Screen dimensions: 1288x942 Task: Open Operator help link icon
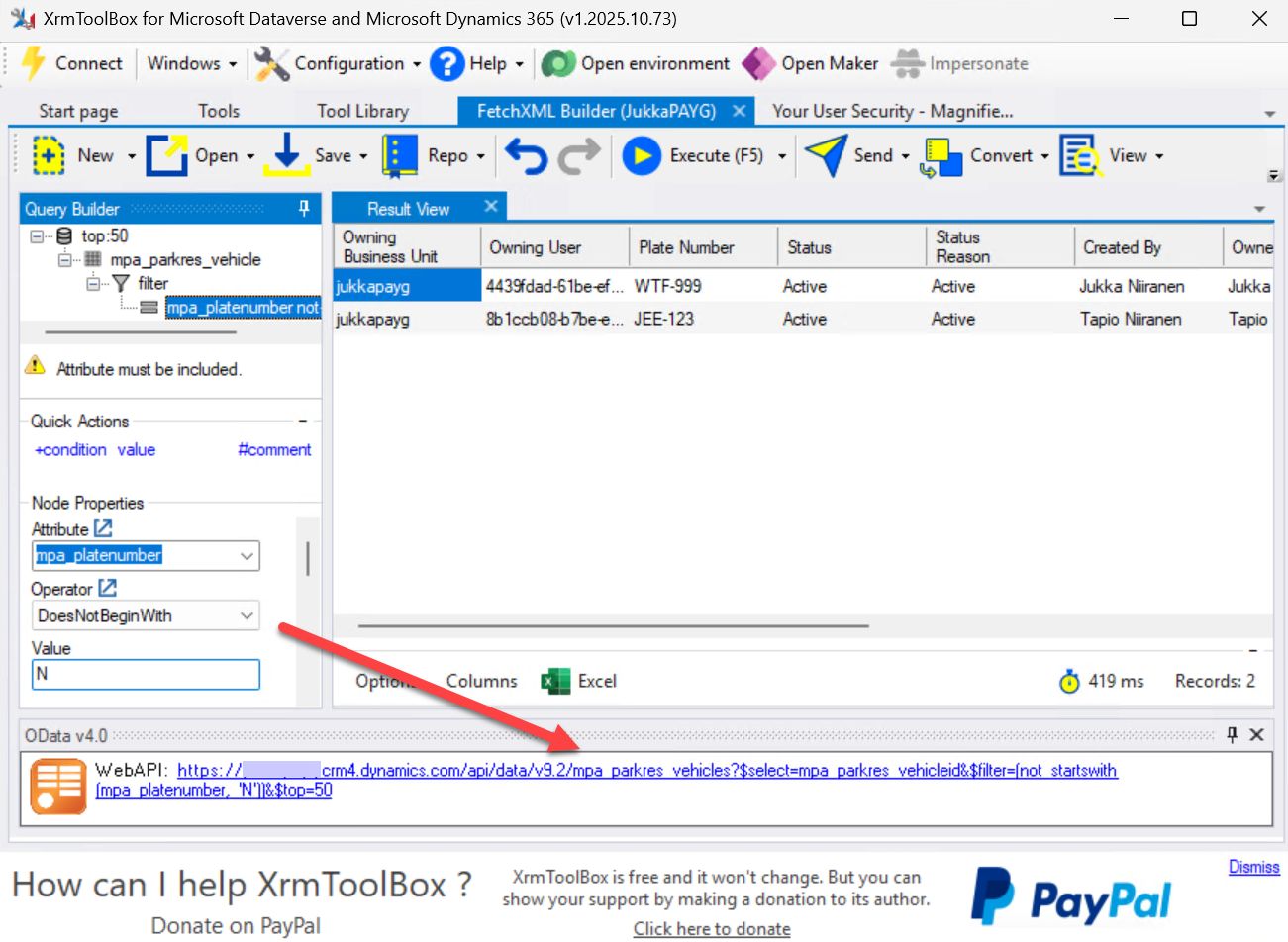107,588
